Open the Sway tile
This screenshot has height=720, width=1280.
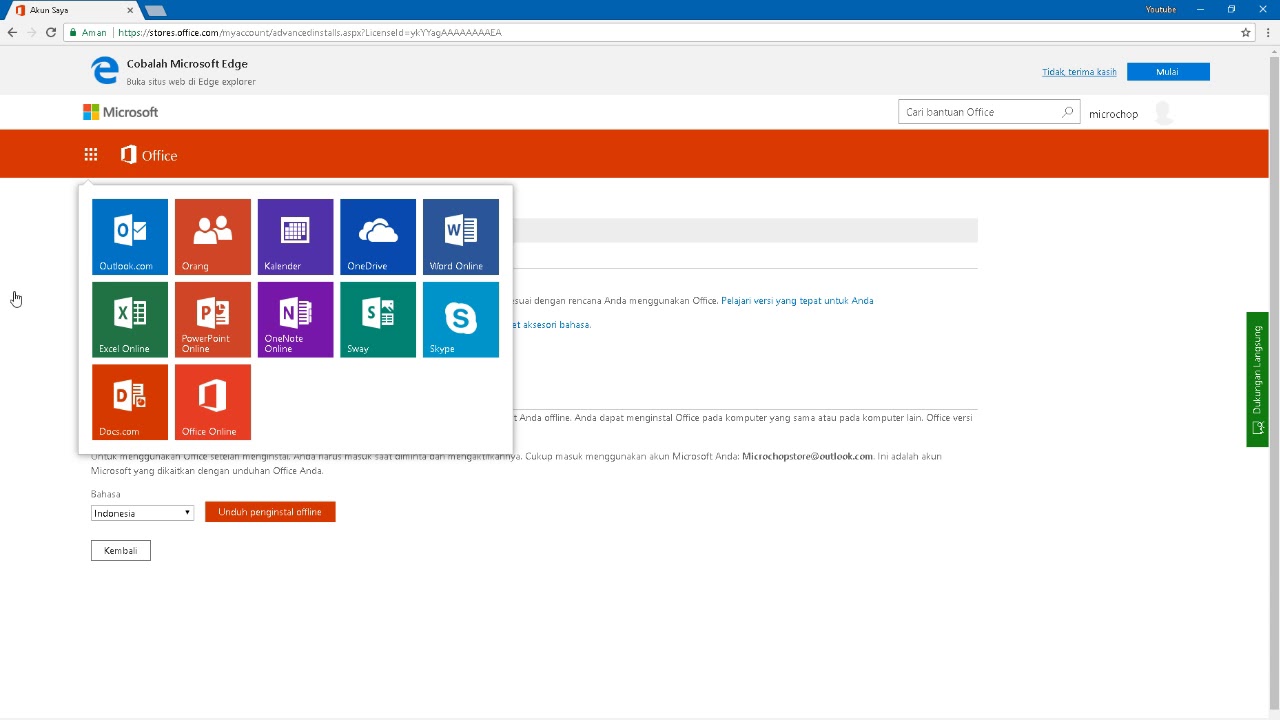tap(378, 319)
